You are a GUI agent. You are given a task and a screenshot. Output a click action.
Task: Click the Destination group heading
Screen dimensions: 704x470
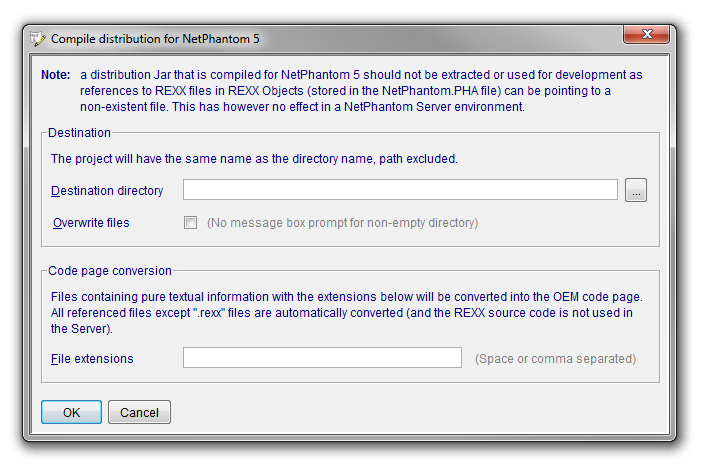tap(79, 133)
